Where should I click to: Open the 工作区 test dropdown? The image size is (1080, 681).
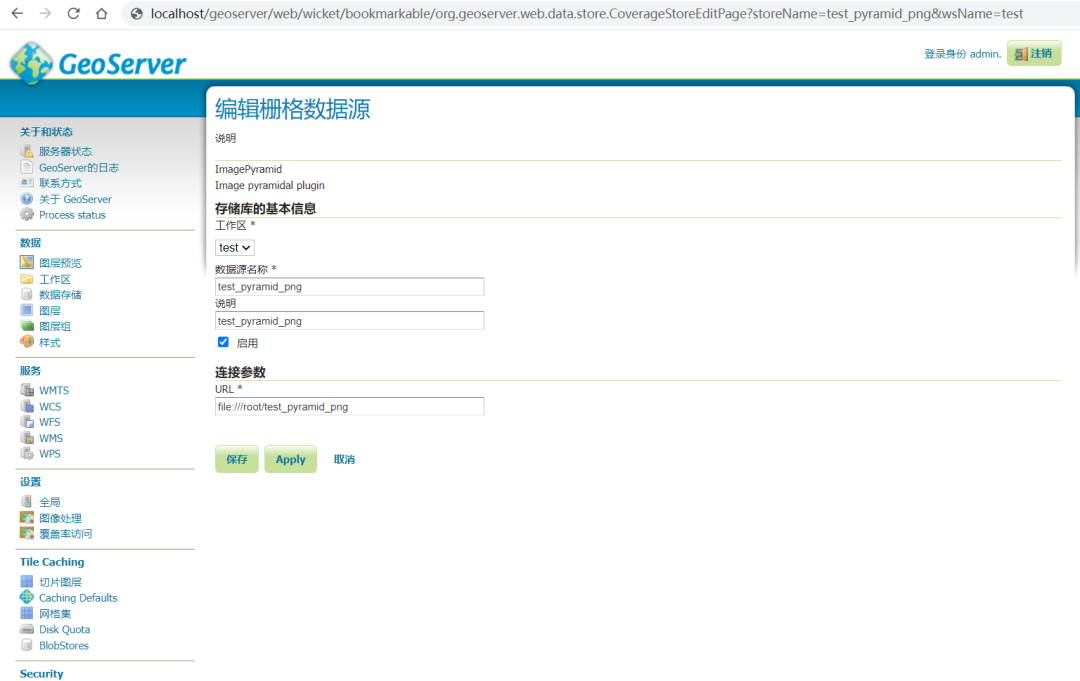click(x=235, y=248)
